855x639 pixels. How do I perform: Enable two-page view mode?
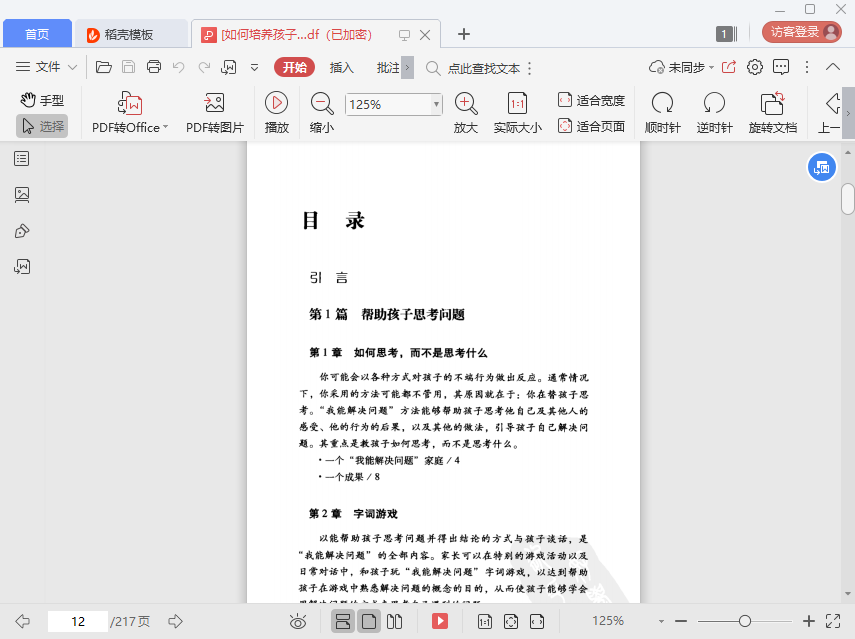tap(394, 622)
